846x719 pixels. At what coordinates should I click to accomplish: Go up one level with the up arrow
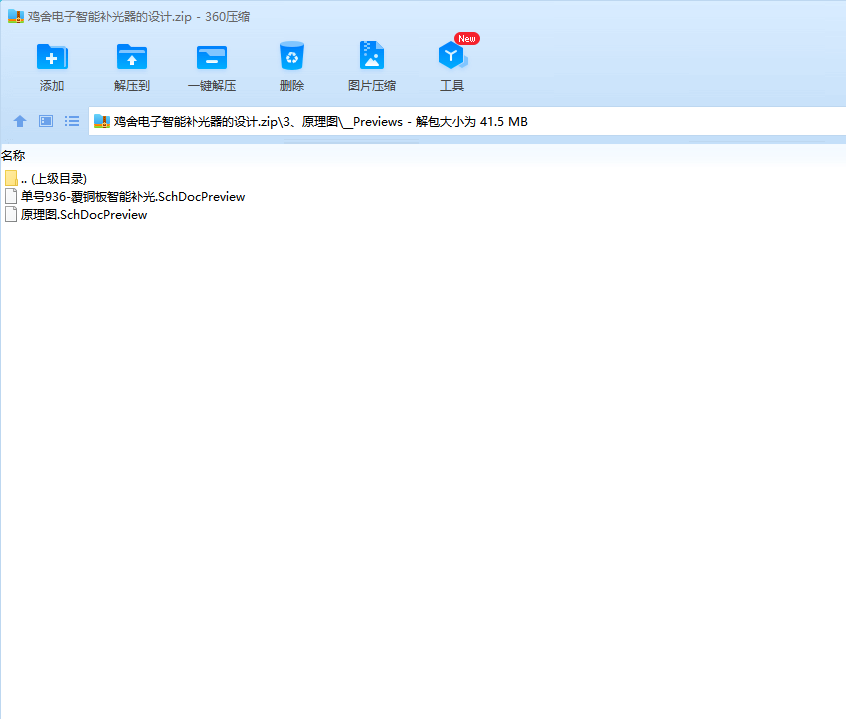pyautogui.click(x=20, y=121)
